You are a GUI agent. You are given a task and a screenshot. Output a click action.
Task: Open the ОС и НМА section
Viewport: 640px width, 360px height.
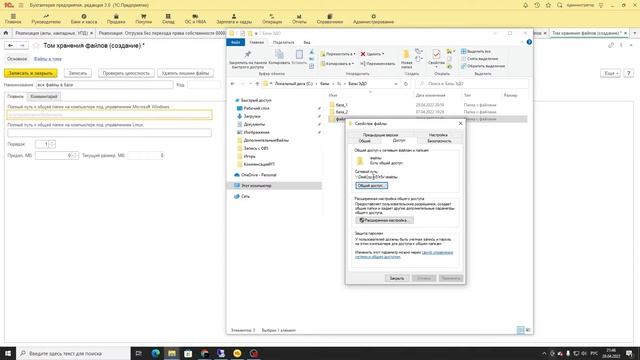click(195, 19)
